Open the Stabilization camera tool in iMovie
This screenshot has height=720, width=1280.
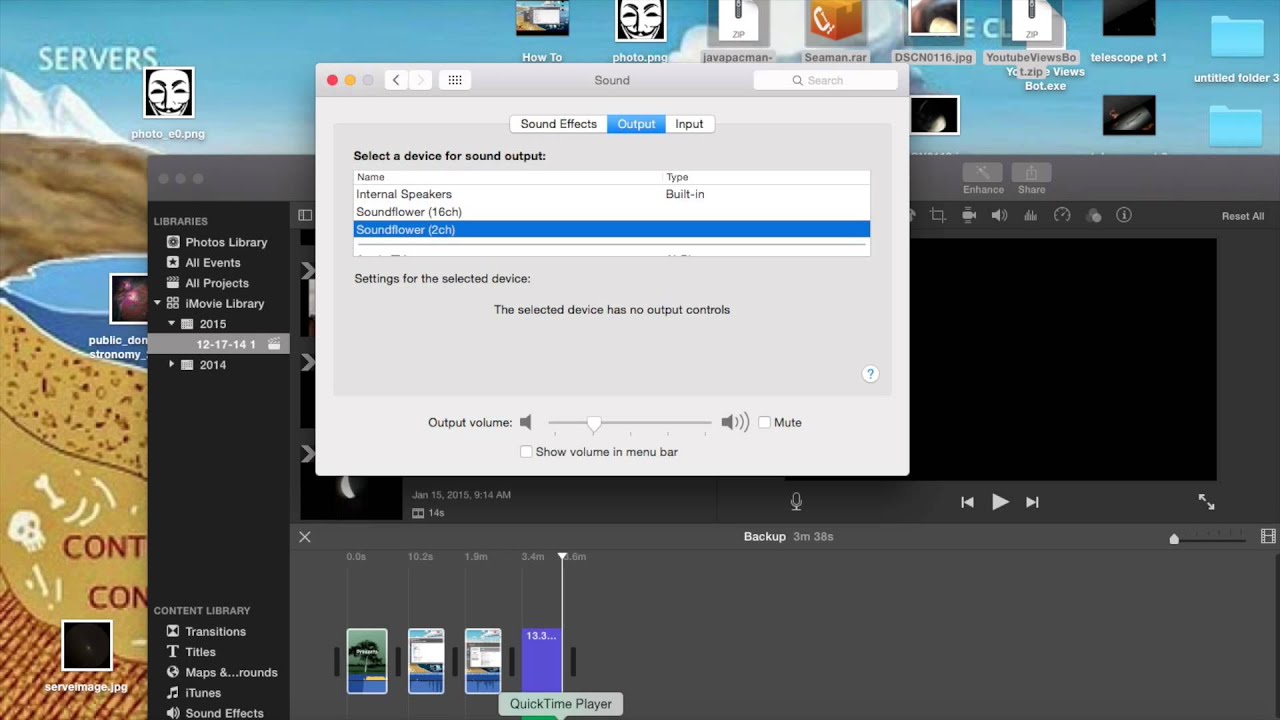coord(968,215)
